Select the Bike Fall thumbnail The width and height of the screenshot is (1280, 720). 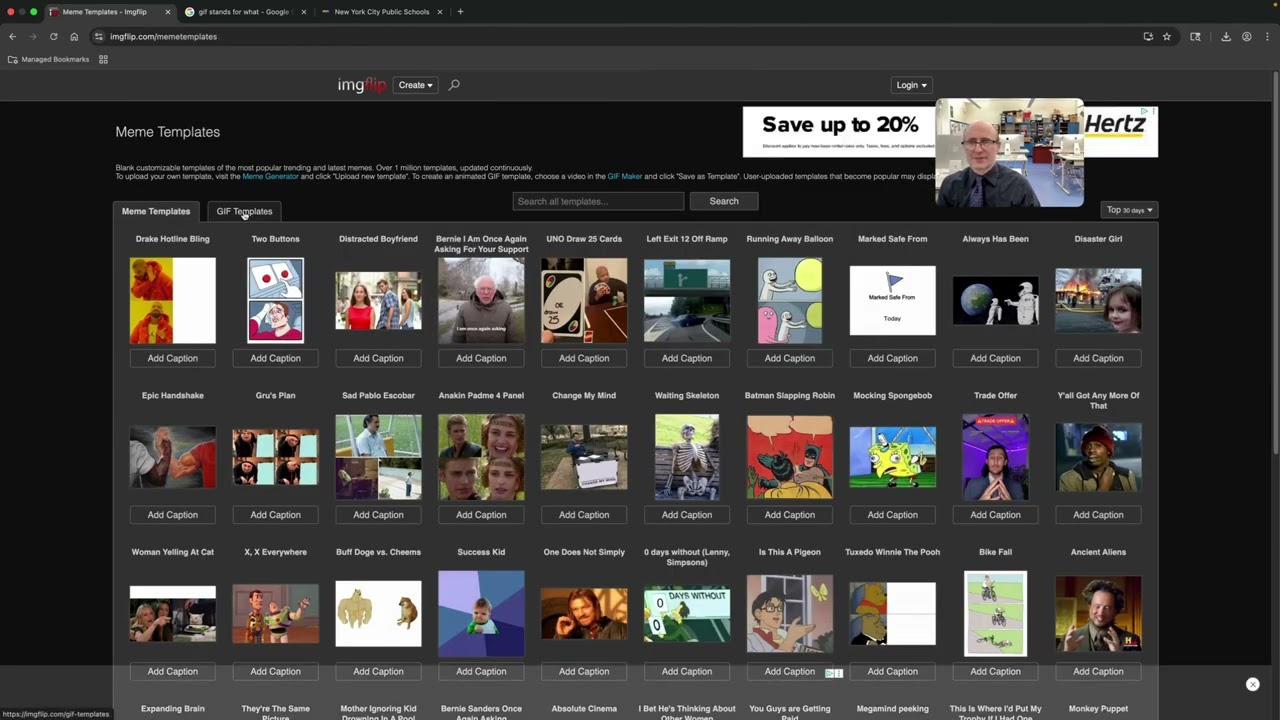click(995, 614)
